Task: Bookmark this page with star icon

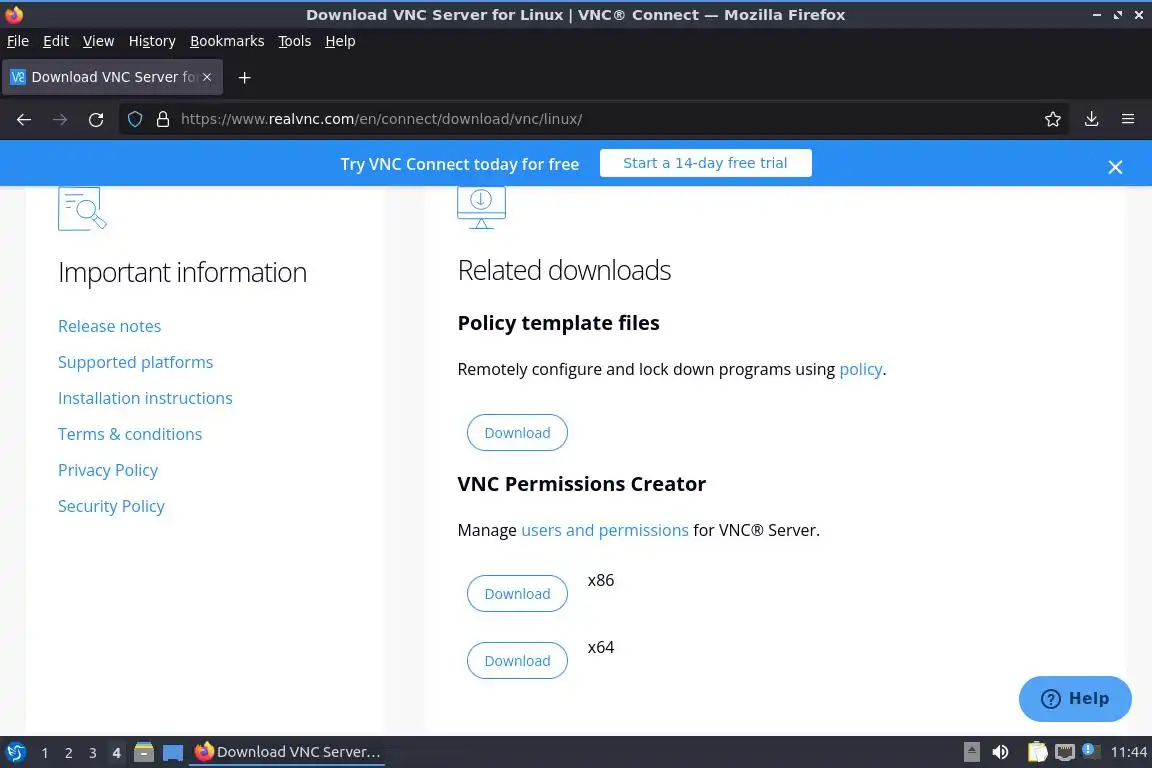Action: pos(1053,119)
